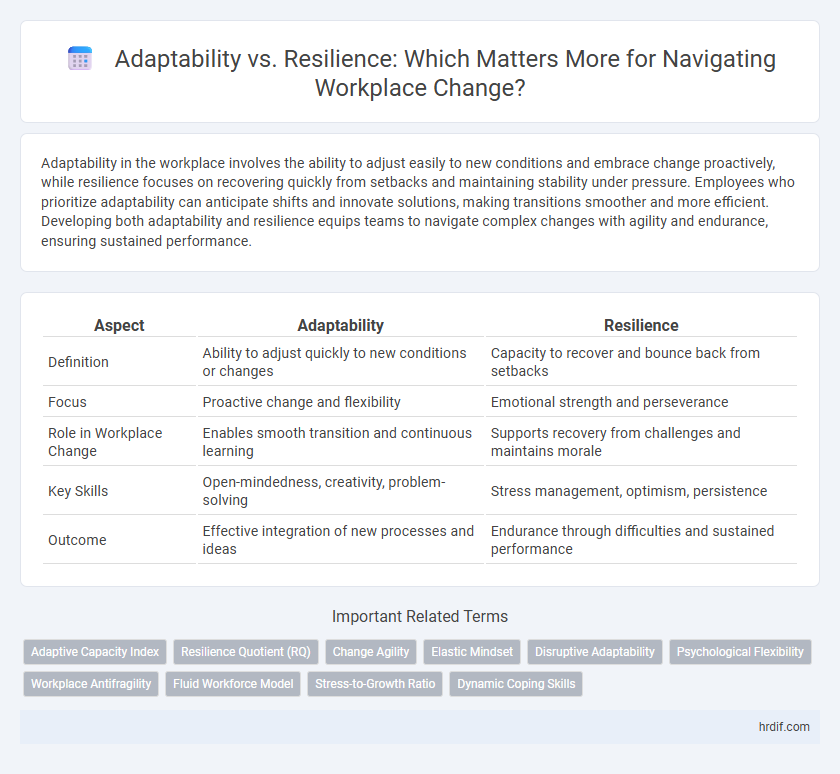Open the Dynamic Coping Skills tag
The width and height of the screenshot is (840, 774).
coord(516,684)
